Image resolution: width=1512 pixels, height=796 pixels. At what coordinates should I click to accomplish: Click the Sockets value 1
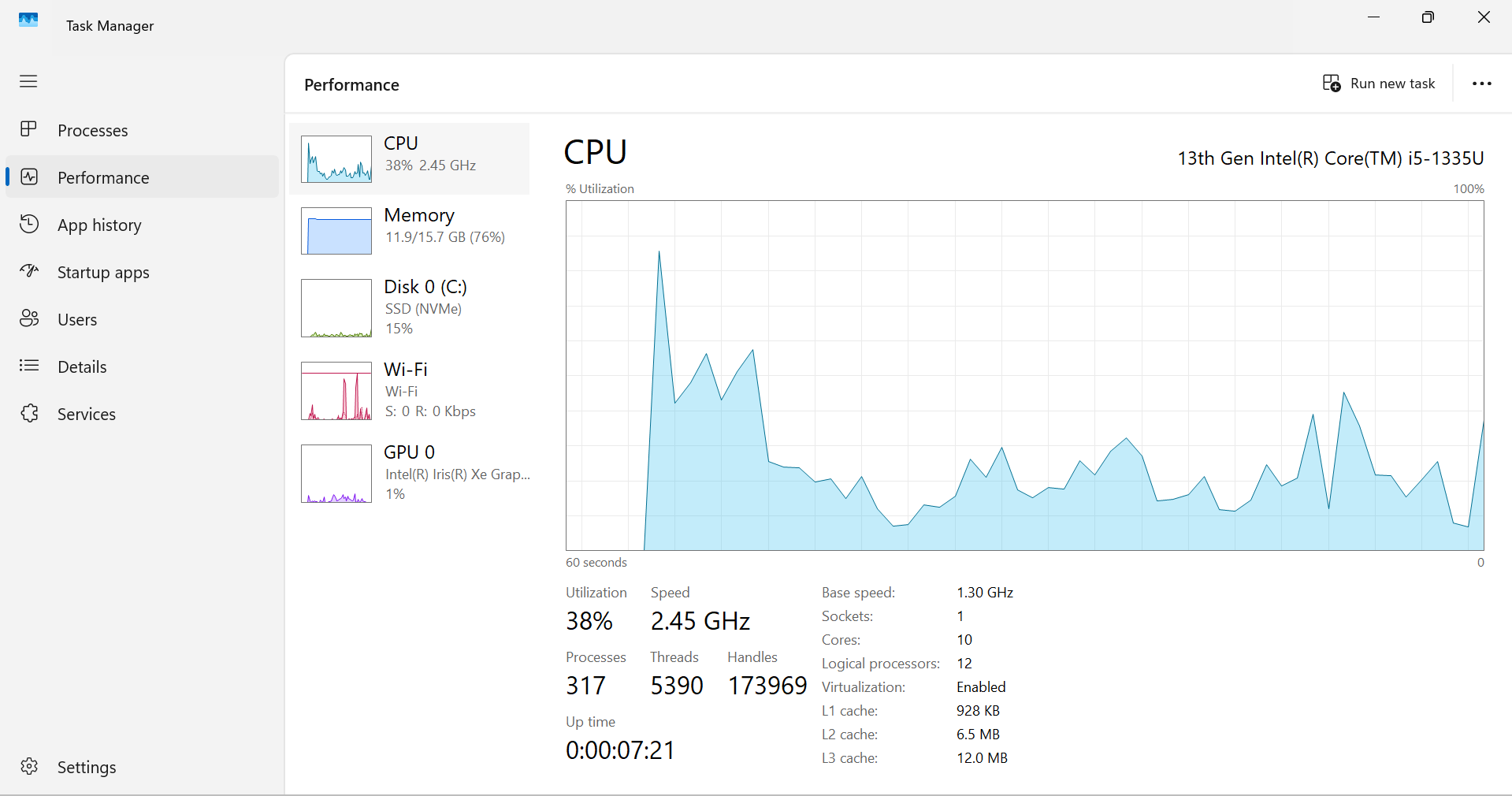point(960,616)
